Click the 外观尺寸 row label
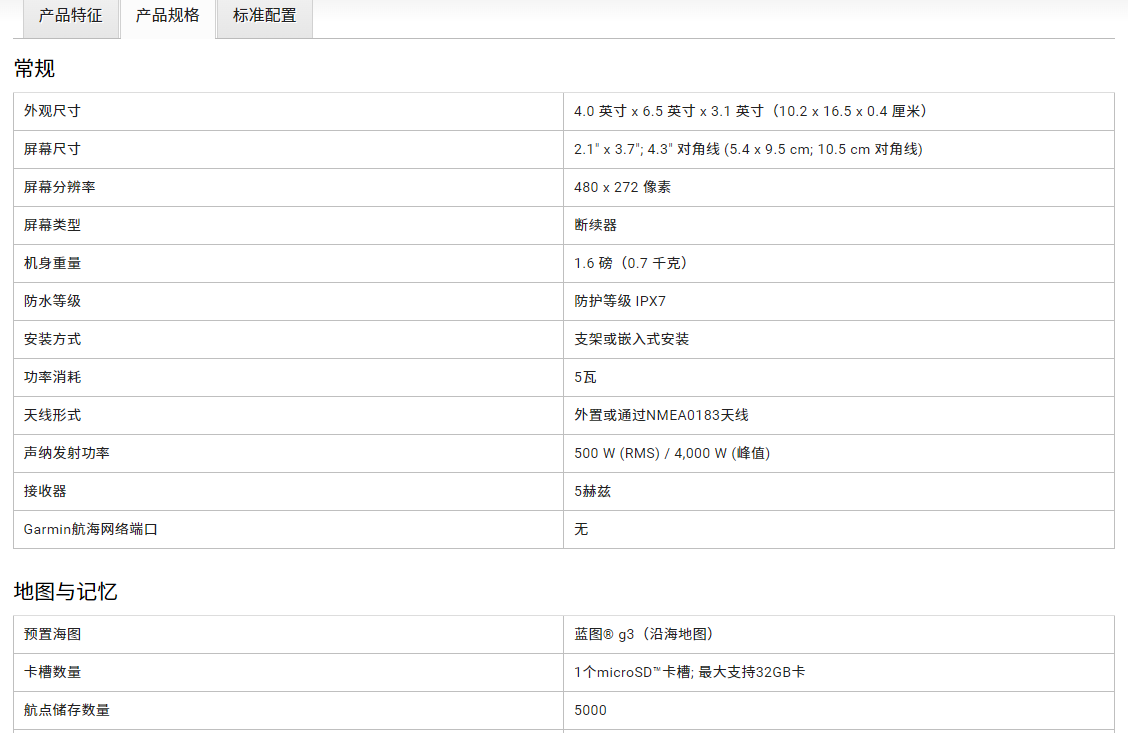1128x733 pixels. click(52, 111)
